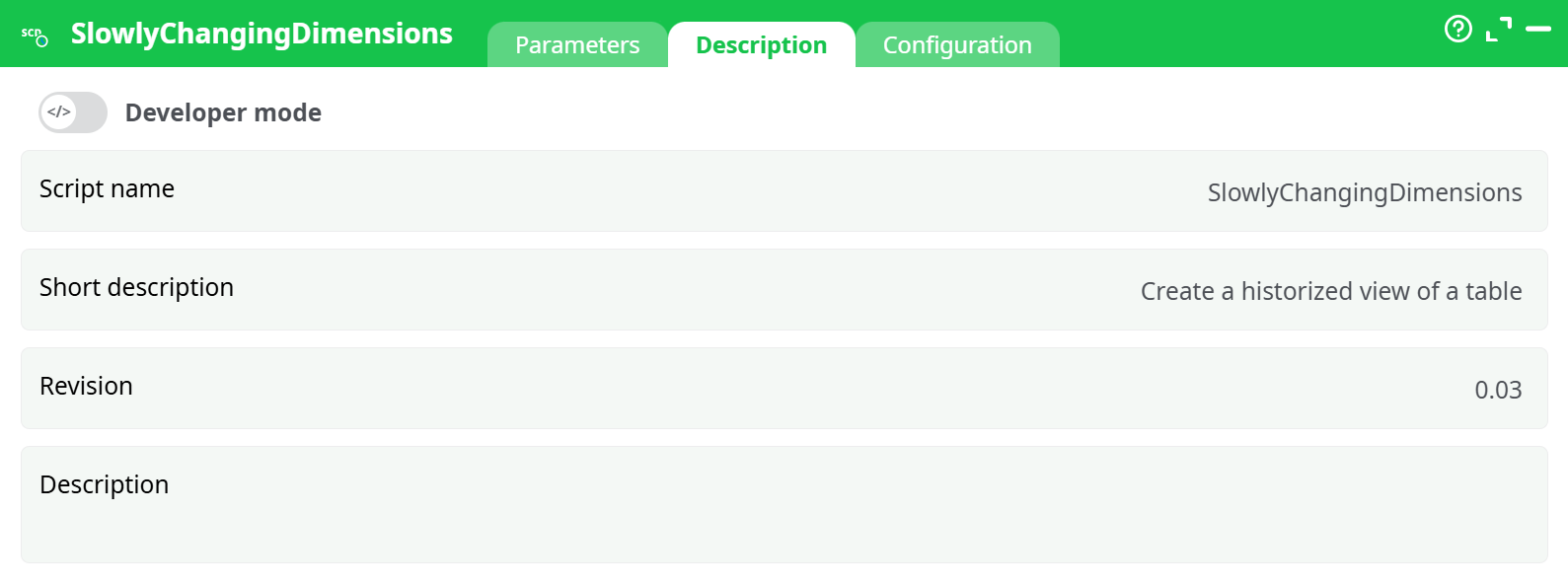Image resolution: width=1568 pixels, height=586 pixels.
Task: Click the Revision label
Action: pyautogui.click(x=86, y=387)
